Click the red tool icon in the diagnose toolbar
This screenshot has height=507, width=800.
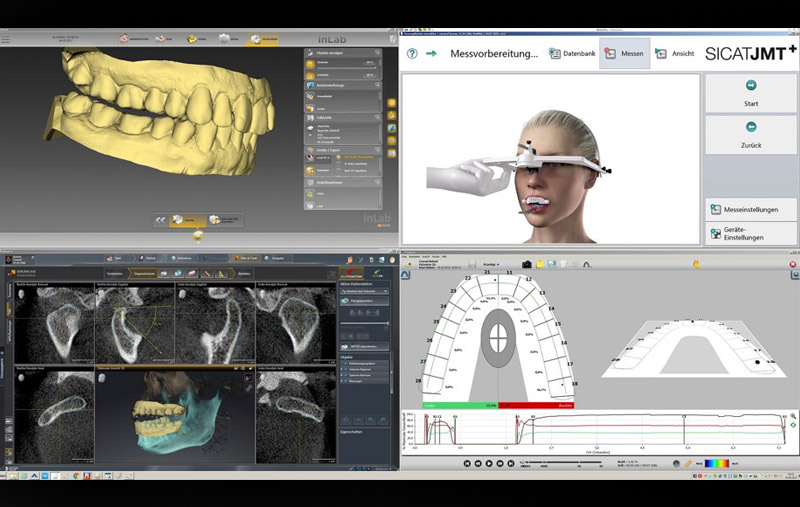tap(192, 274)
